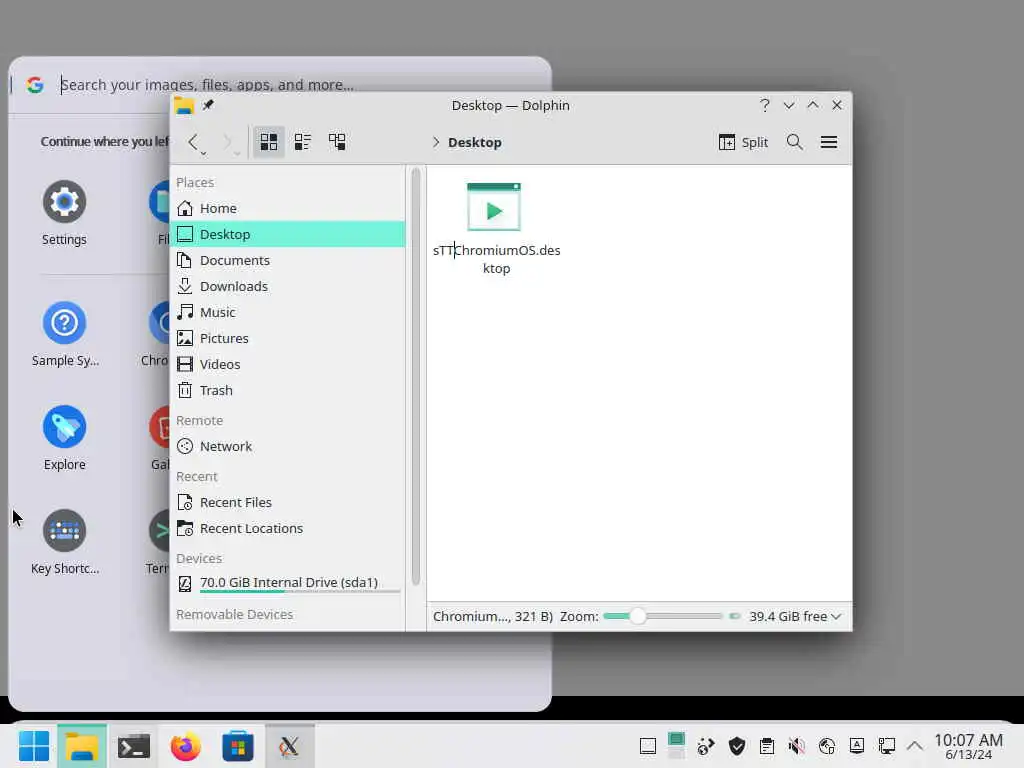Open the clipboard tray icon
This screenshot has width=1024, height=768.
767,746
